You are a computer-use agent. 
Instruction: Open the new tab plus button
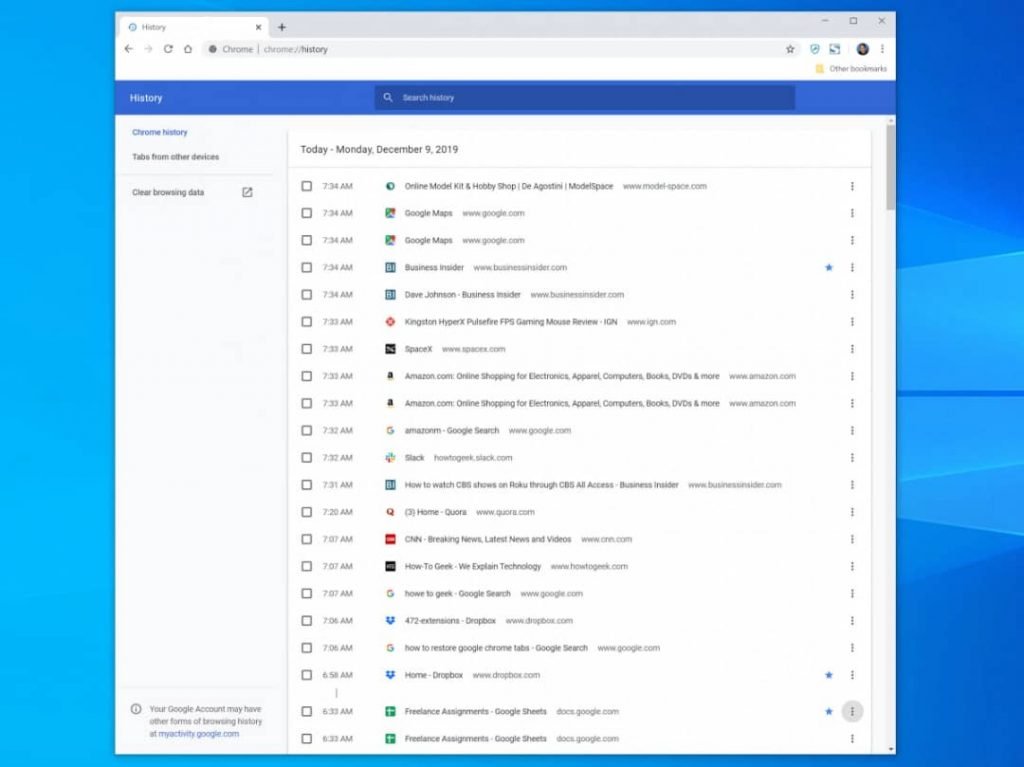coord(281,27)
